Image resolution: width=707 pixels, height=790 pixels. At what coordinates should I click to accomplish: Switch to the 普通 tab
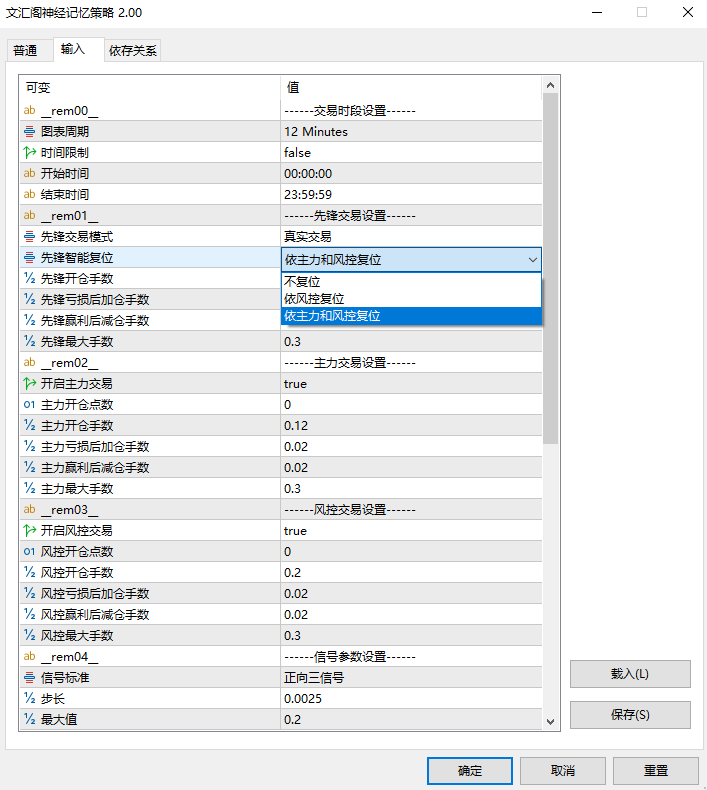[x=25, y=50]
